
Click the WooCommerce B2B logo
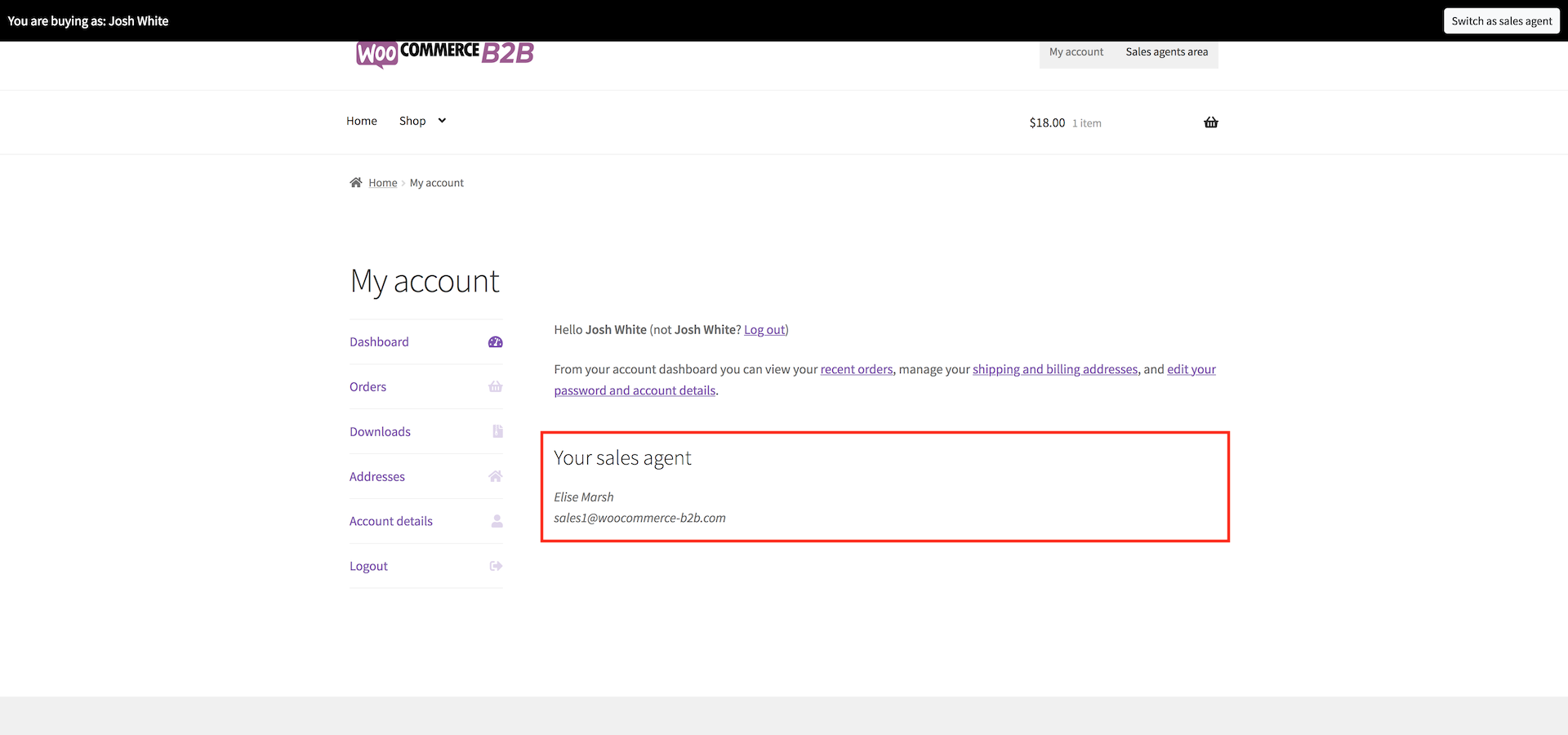(444, 54)
